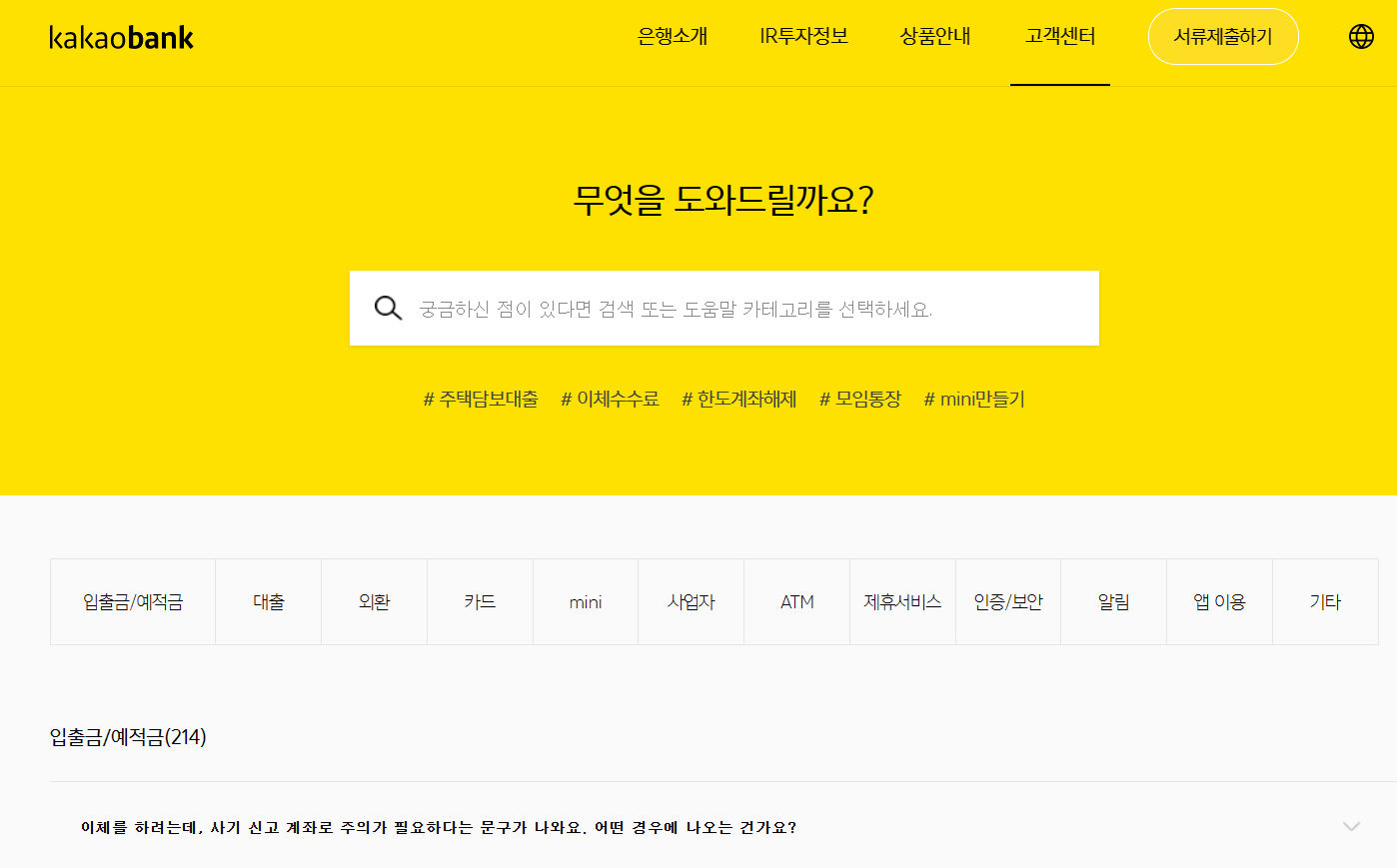Click the #이체수수료 hashtag link
Screen dimensions: 1397x868
[610, 399]
